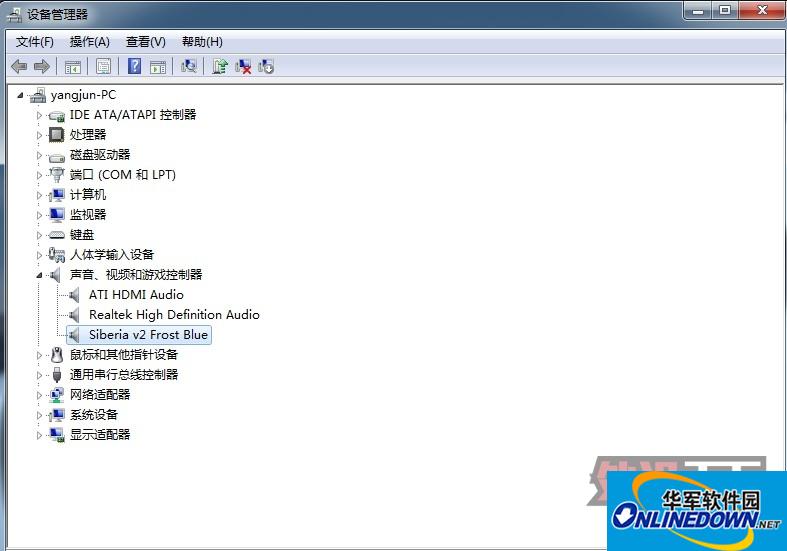Select Realtek High Definition Audio device
787x551 pixels.
click(x=174, y=315)
